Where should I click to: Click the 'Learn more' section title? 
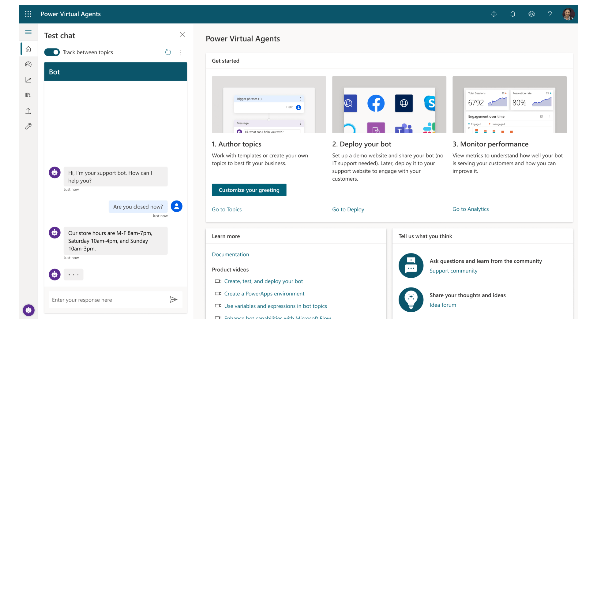point(226,236)
